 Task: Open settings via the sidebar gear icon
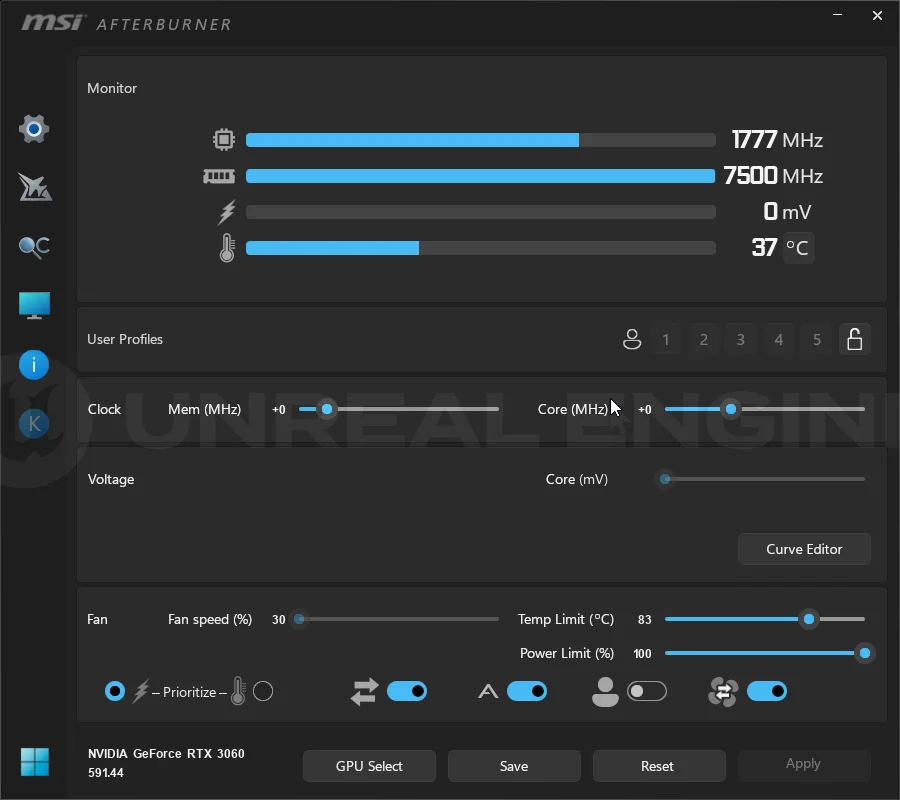point(34,129)
